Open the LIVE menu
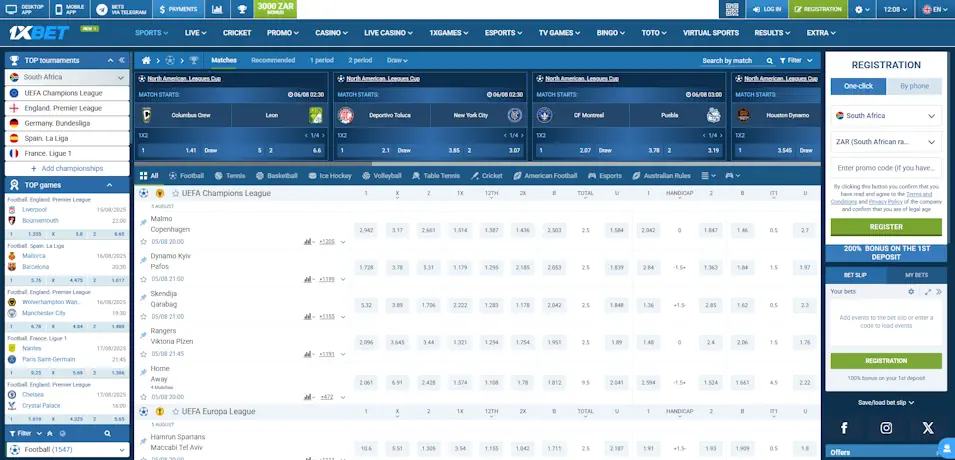The width and height of the screenshot is (955, 460). click(196, 33)
